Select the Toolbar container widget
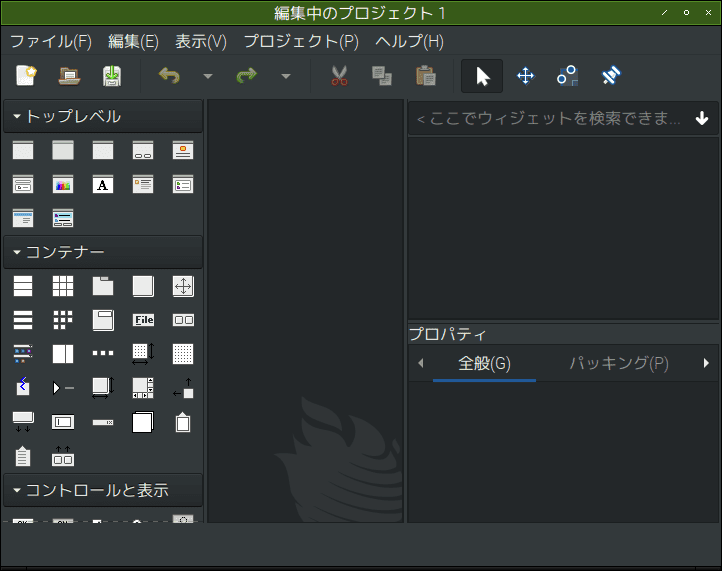 tap(183, 320)
